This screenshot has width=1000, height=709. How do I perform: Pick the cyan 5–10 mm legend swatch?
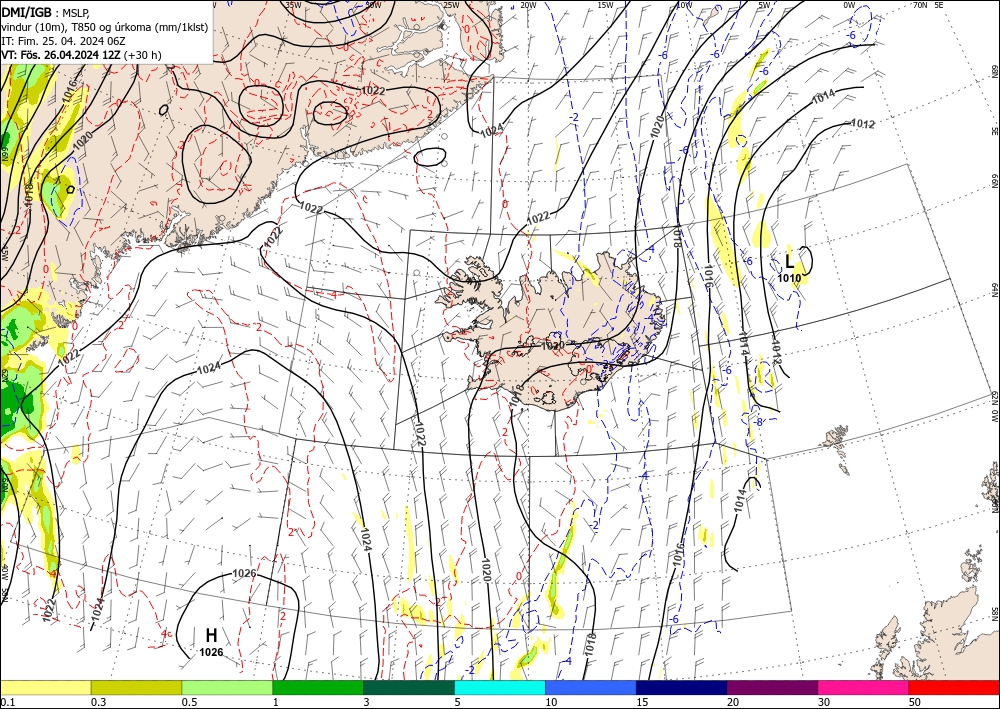click(x=500, y=687)
